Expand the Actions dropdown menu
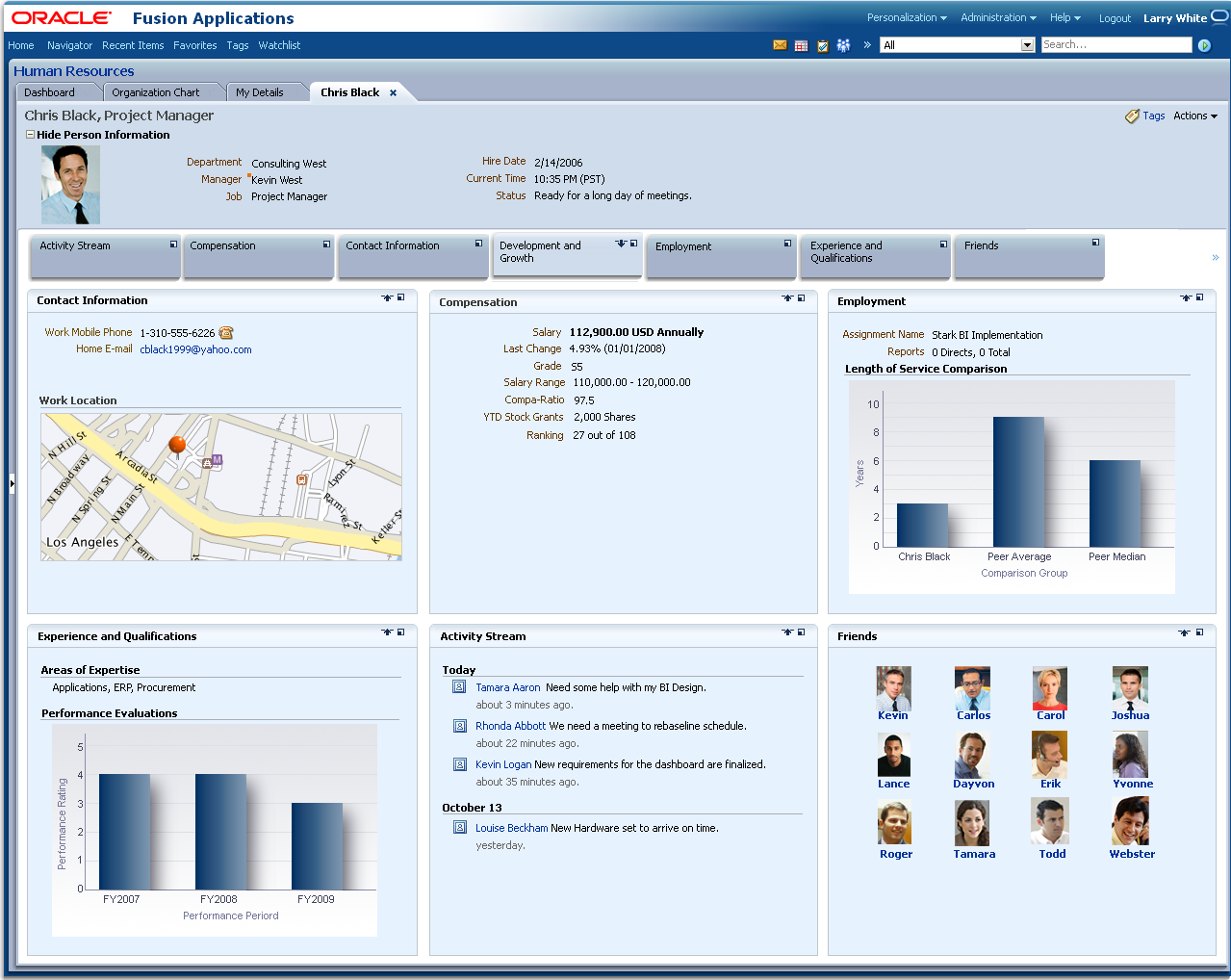The height and width of the screenshot is (980, 1231). point(1194,116)
